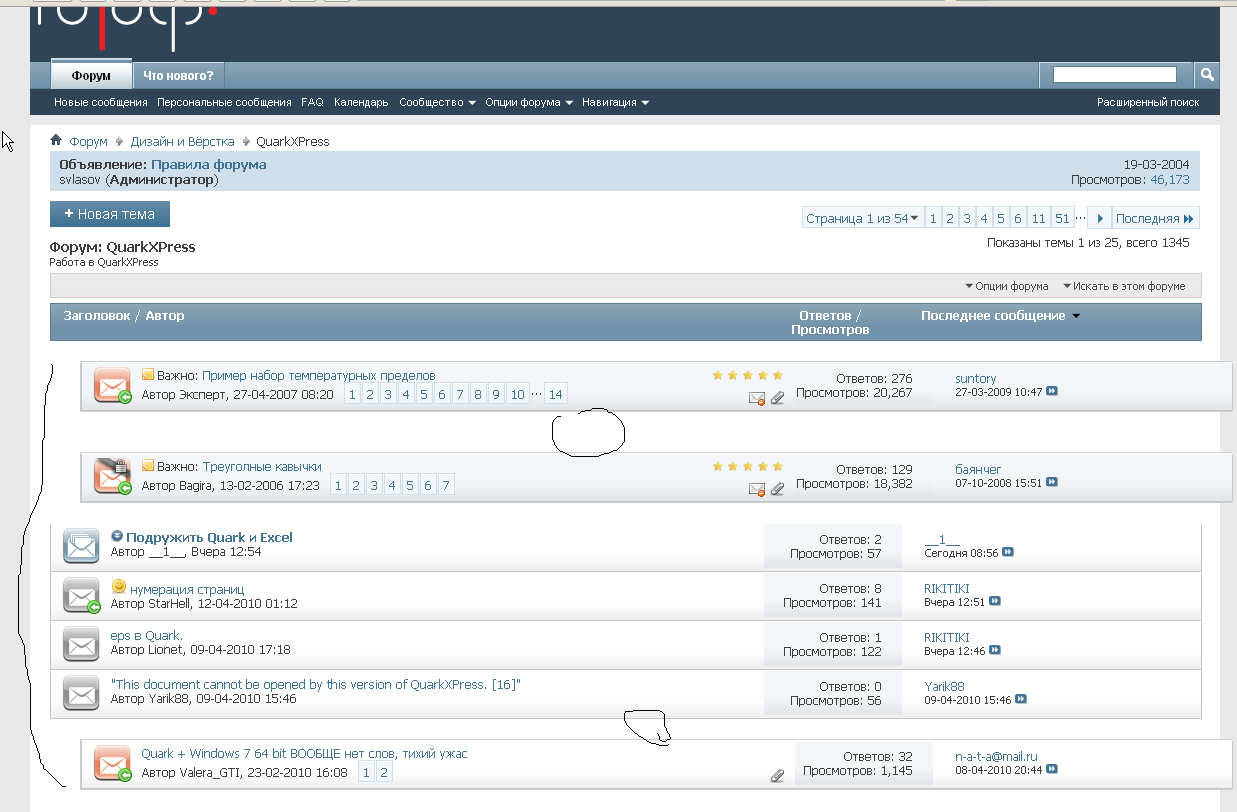This screenshot has height=812, width=1237.
Task: Open Персональные сообщения menu item
Action: click(x=224, y=102)
